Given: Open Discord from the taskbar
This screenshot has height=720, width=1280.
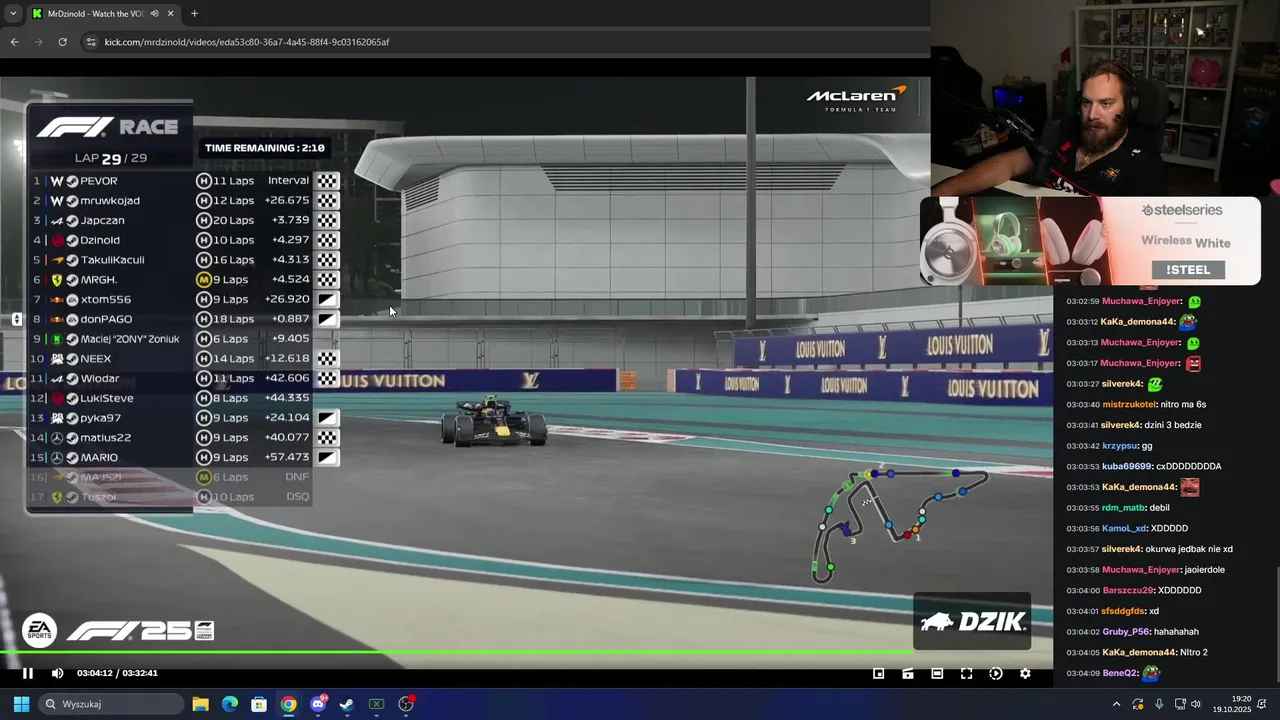Looking at the screenshot, I should click(x=318, y=704).
